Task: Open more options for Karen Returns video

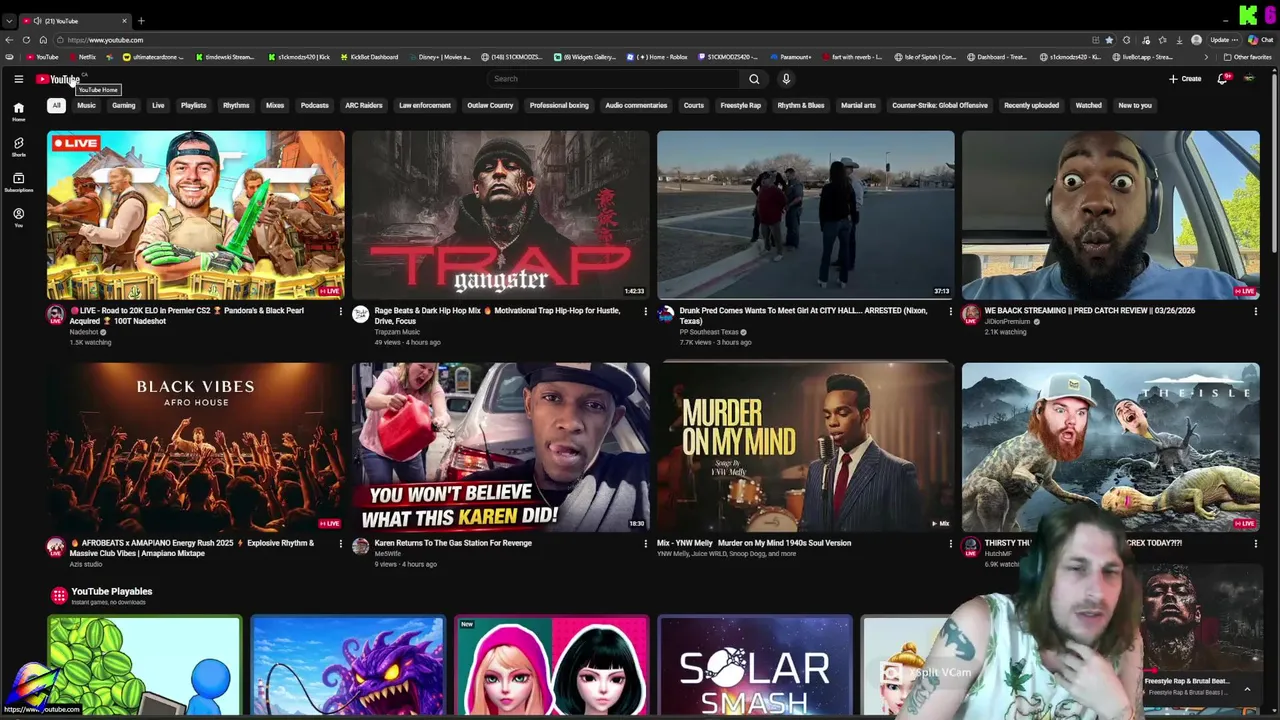Action: (645, 543)
